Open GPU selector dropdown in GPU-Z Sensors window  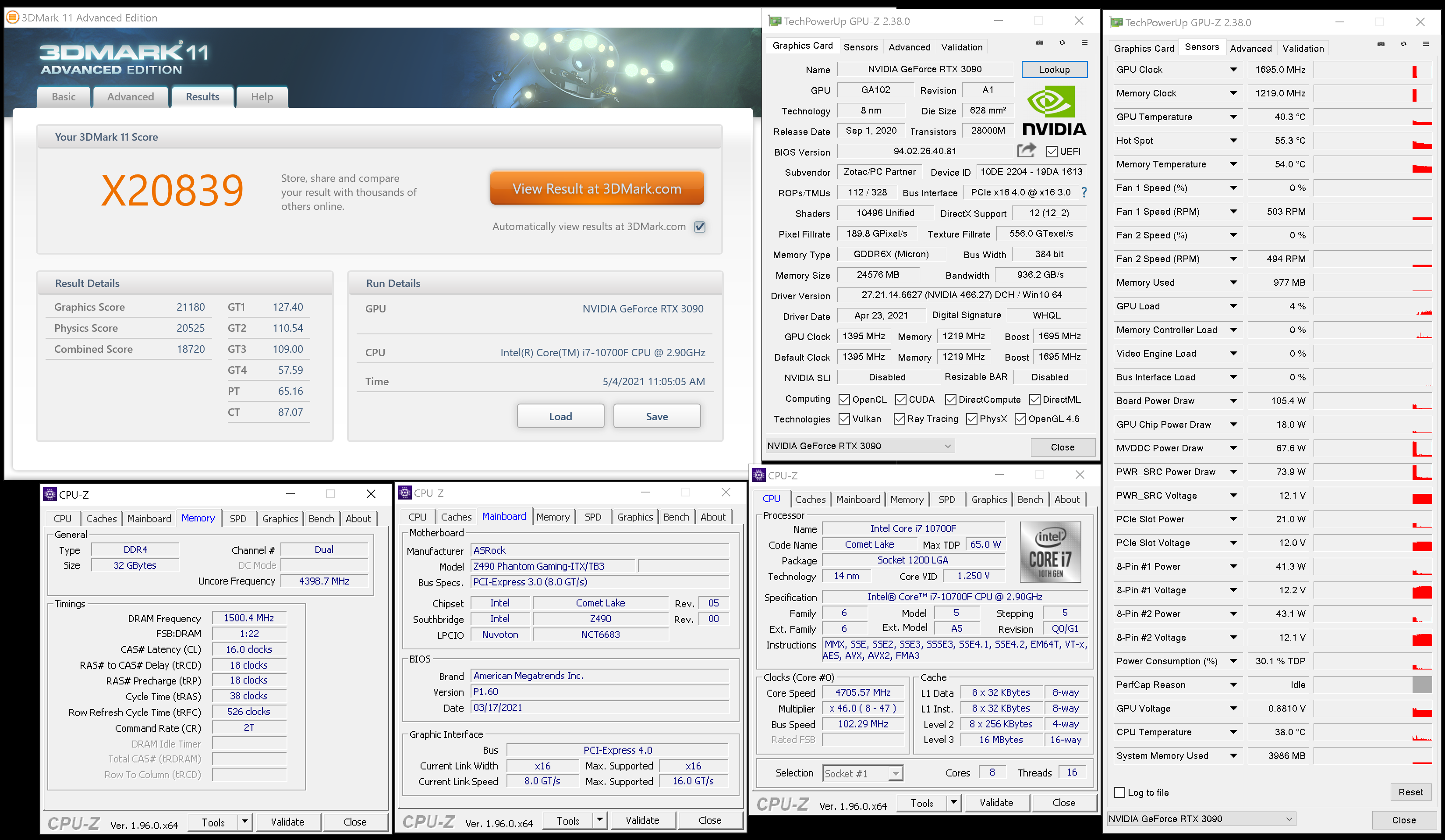(1201, 819)
